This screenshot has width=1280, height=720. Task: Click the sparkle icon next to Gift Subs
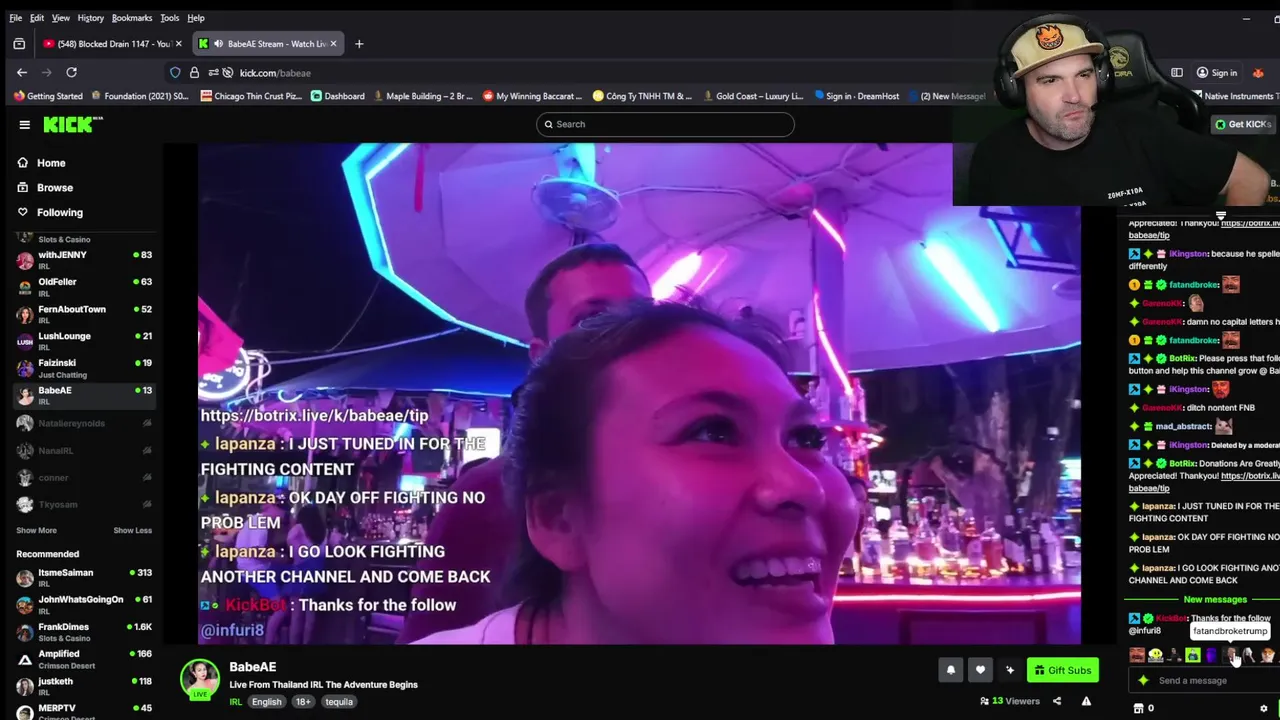pos(1010,670)
